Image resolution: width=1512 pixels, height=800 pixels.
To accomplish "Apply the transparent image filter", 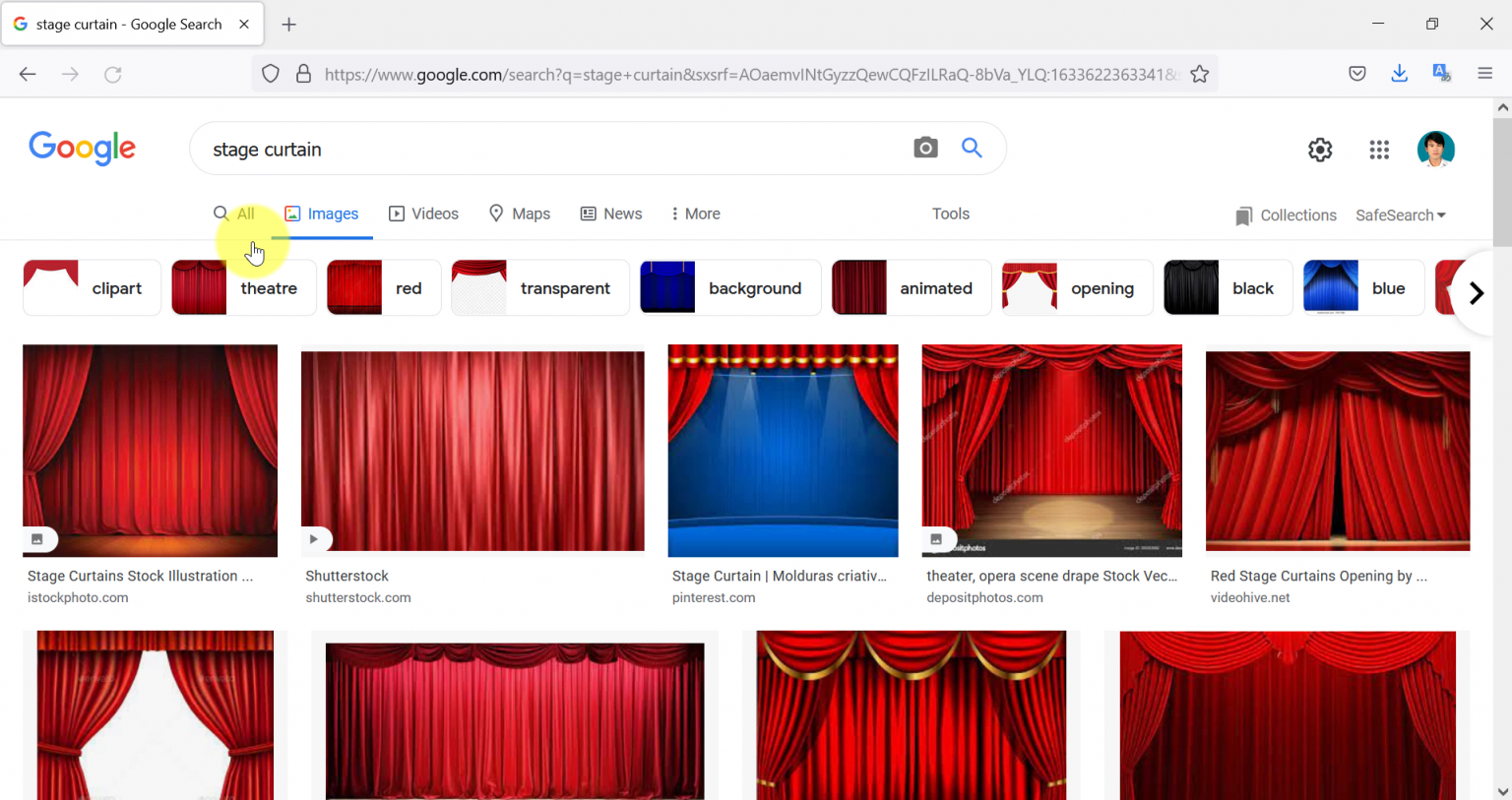I will [539, 287].
